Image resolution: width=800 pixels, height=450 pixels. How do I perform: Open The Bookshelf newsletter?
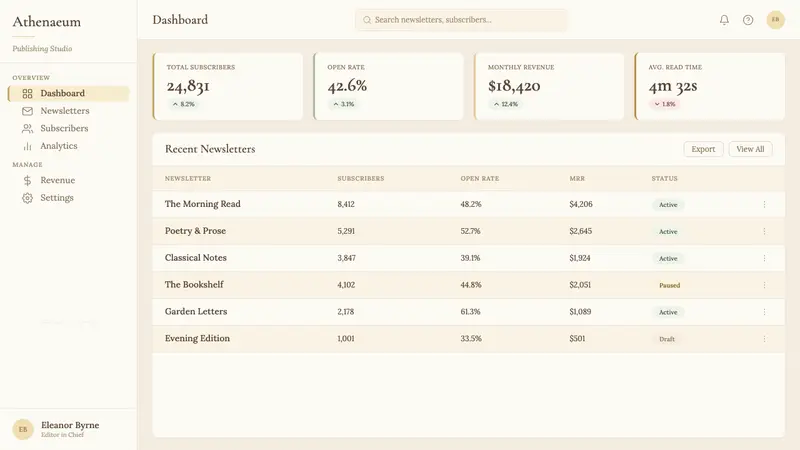click(x=194, y=285)
